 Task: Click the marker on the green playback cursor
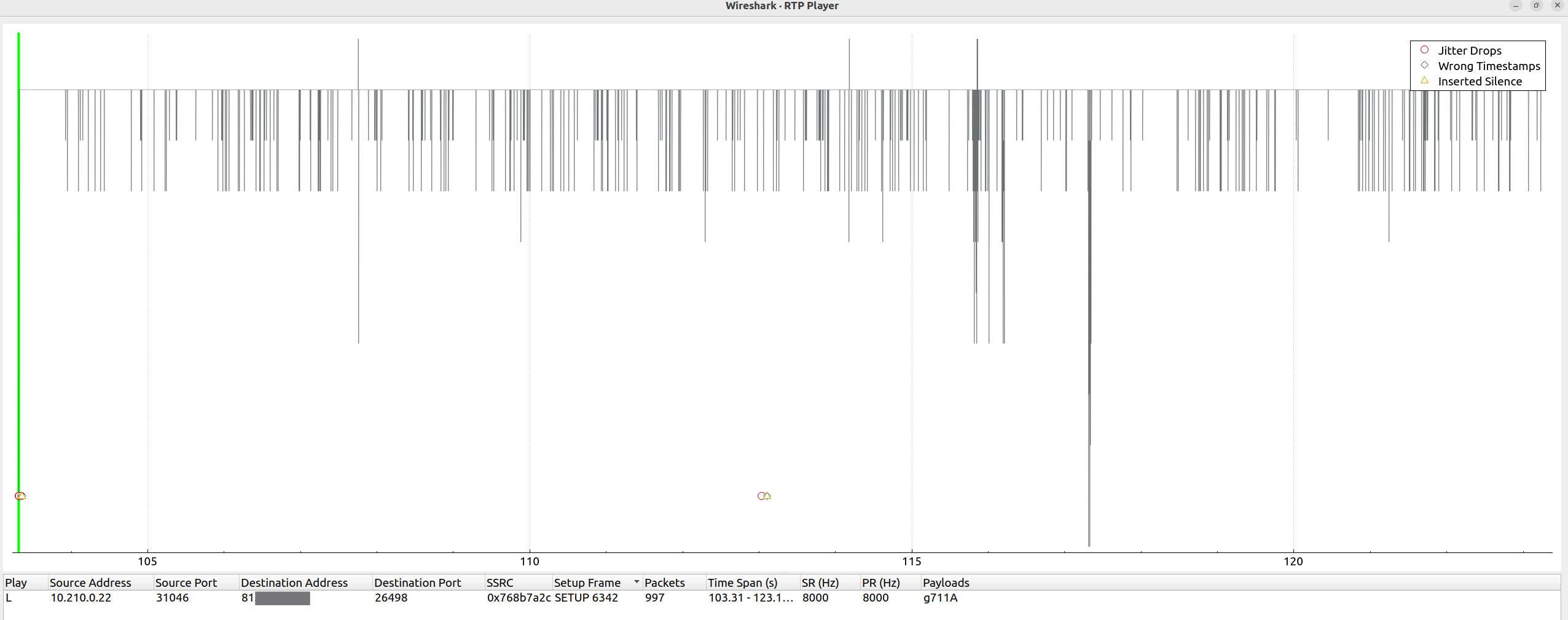point(20,496)
